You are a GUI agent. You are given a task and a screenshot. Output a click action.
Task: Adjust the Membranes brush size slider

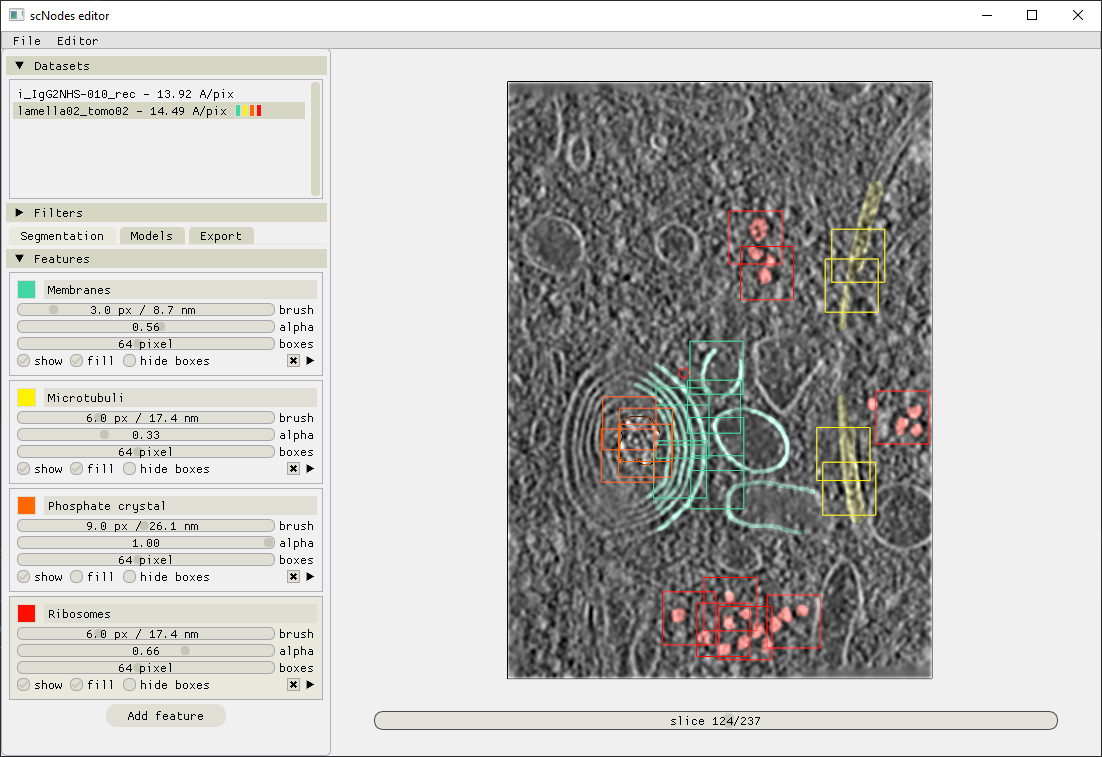(x=145, y=310)
